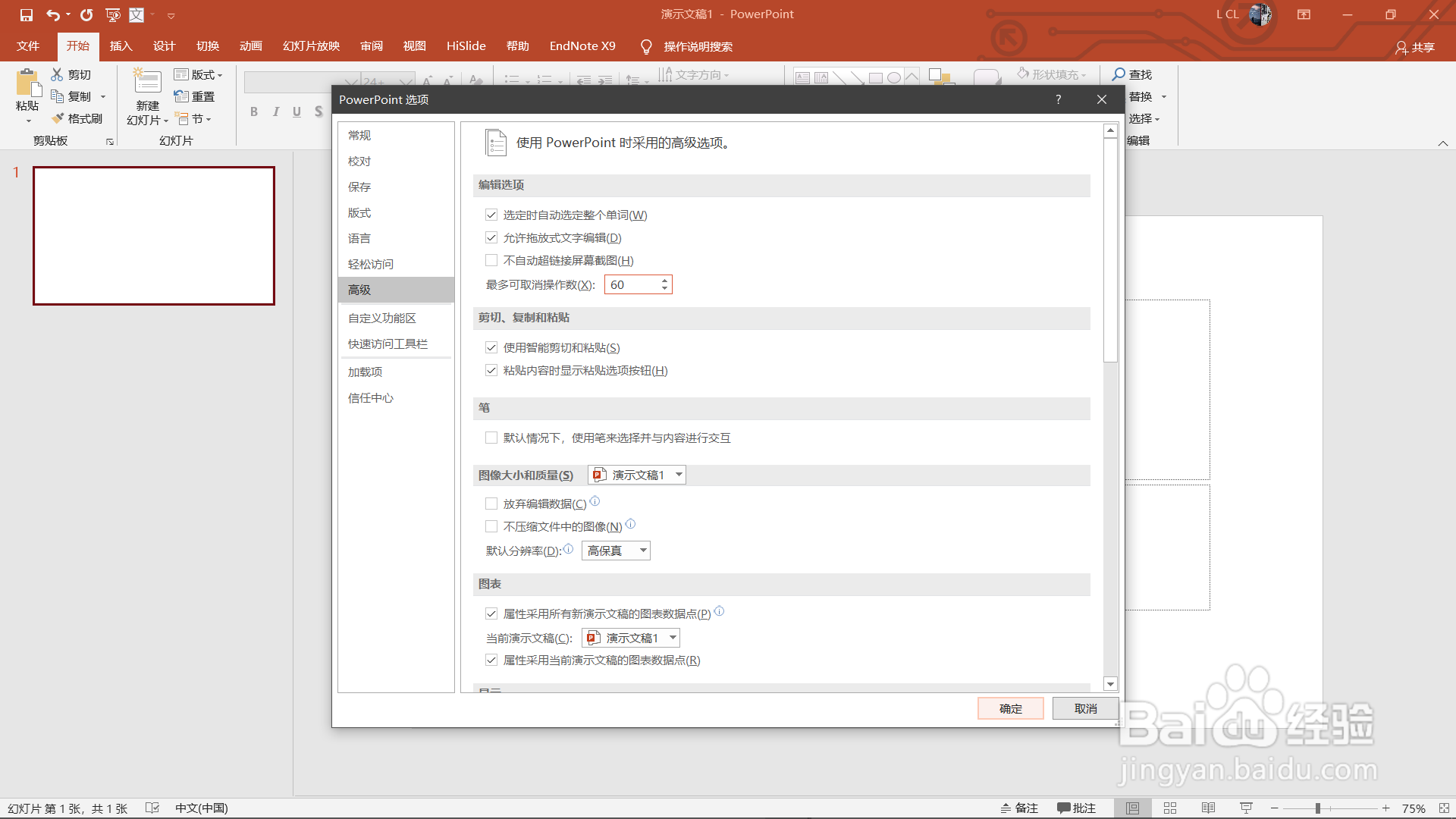This screenshot has width=1456, height=819.
Task: Open the 保存 options category
Action: [359, 187]
